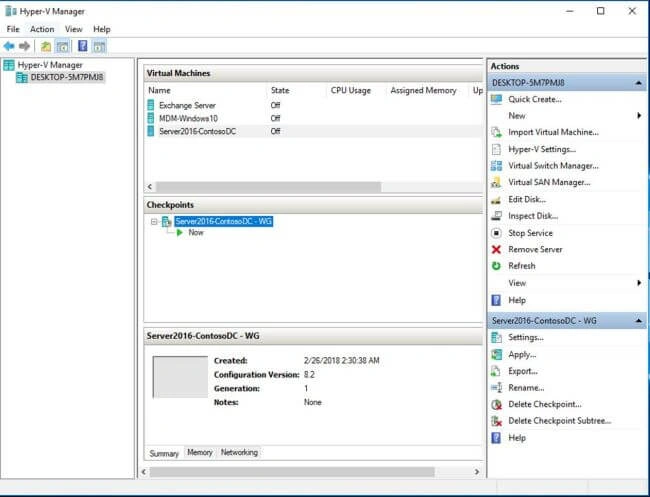Click the Forward arrow toolbar icon

click(x=24, y=46)
